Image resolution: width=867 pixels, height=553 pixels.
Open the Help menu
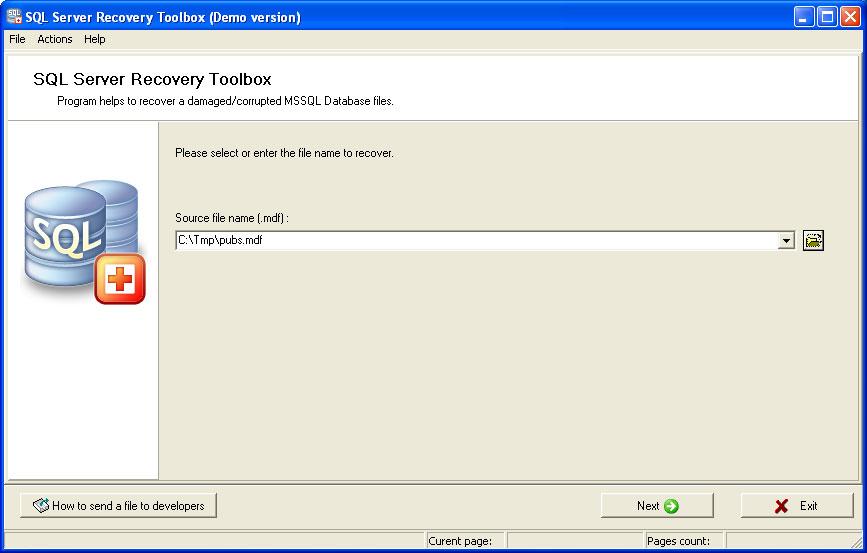(95, 39)
